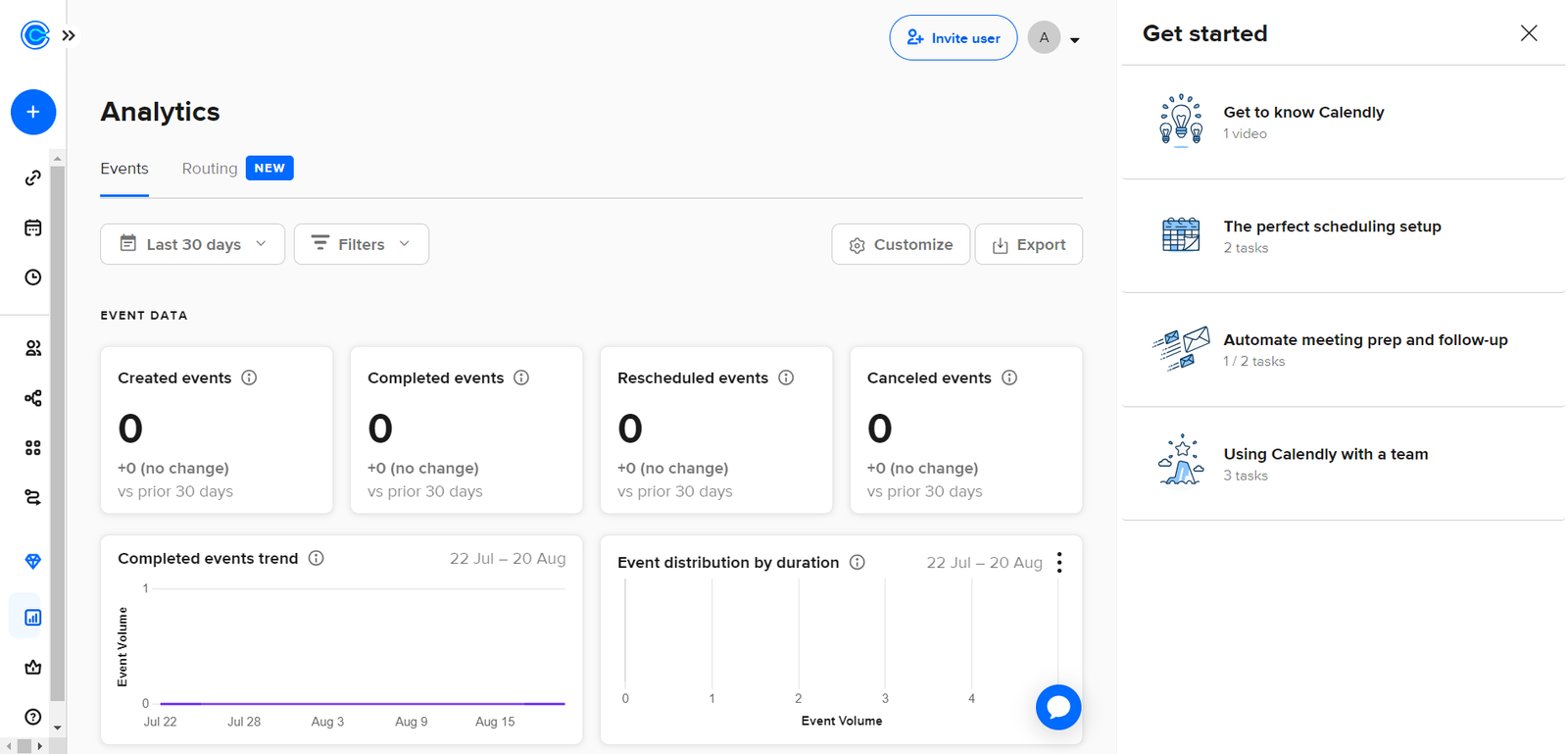Open The perfect scheduling setup item

pyautogui.click(x=1344, y=235)
